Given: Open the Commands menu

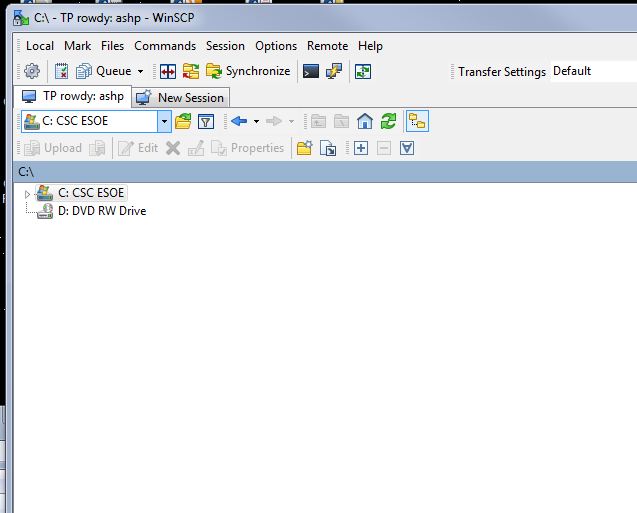Looking at the screenshot, I should click(165, 46).
